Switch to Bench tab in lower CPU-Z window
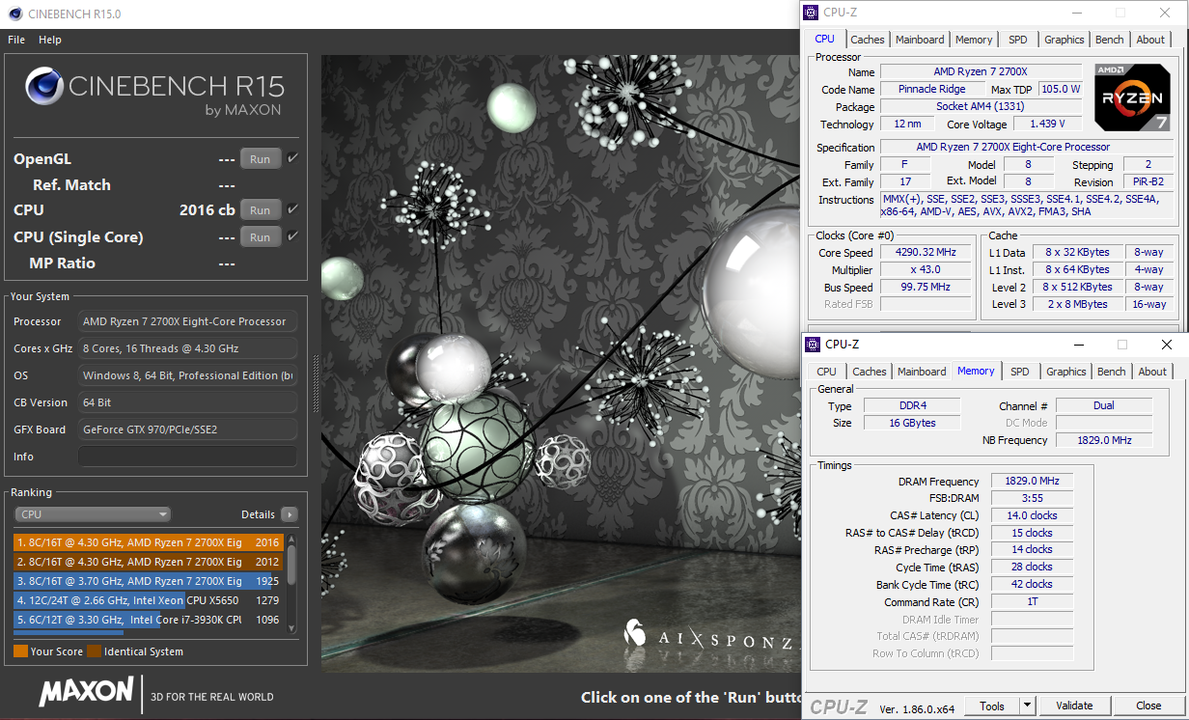The height and width of the screenshot is (720, 1189). pyautogui.click(x=1111, y=371)
